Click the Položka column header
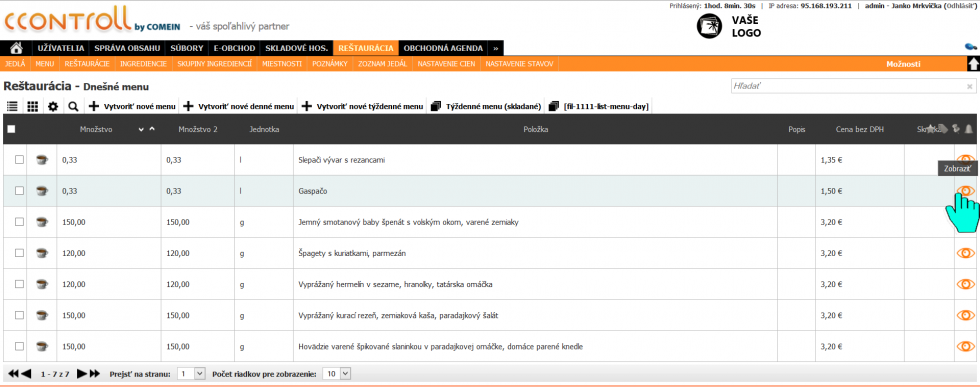The height and width of the screenshot is (387, 980). [x=536, y=129]
